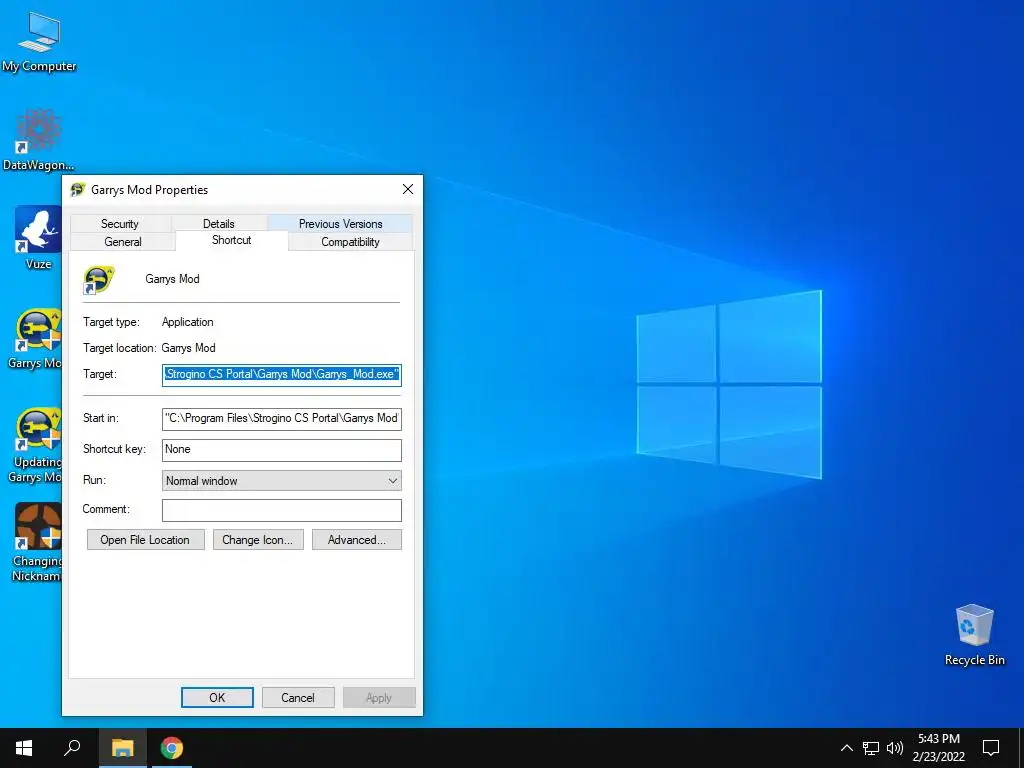
Task: Open Google Chrome from the taskbar
Action: [x=172, y=748]
